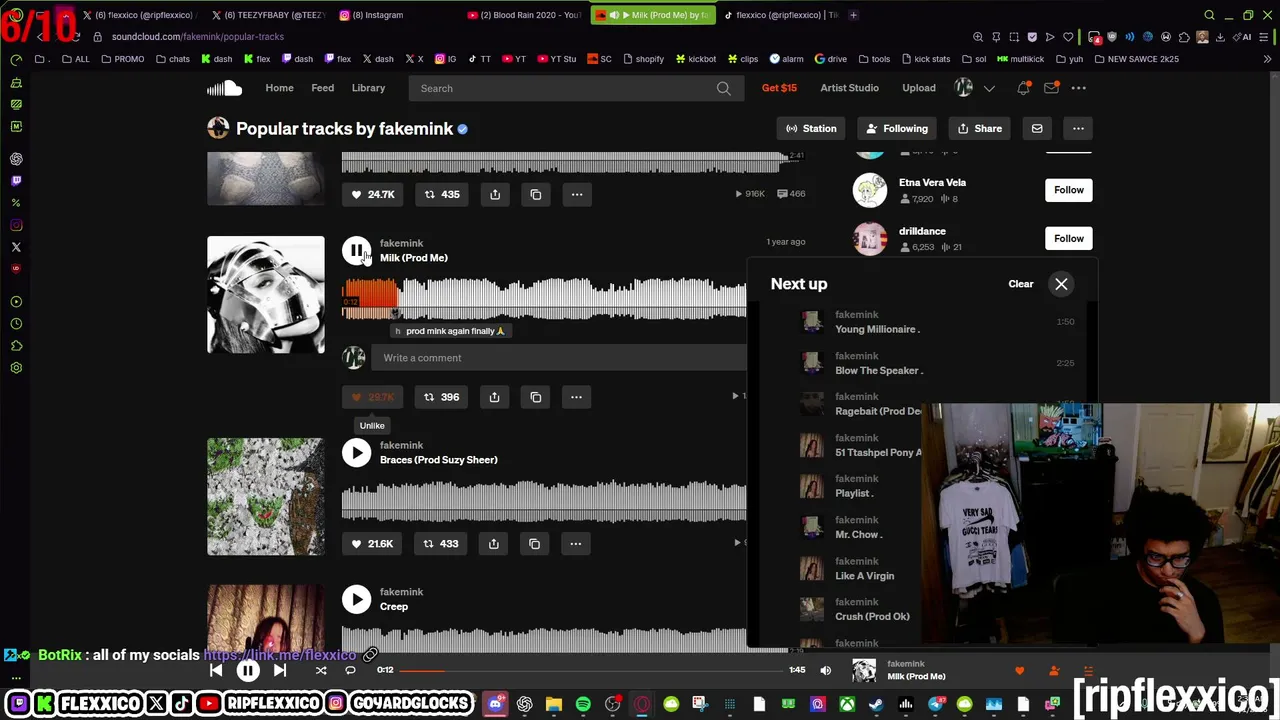Image resolution: width=1280 pixels, height=720 pixels.
Task: Open more options for Milk (Prod Me)
Action: pyautogui.click(x=576, y=397)
